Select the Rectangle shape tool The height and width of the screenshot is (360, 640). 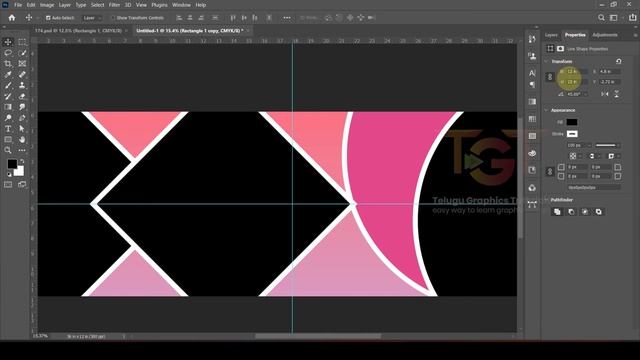point(8,140)
